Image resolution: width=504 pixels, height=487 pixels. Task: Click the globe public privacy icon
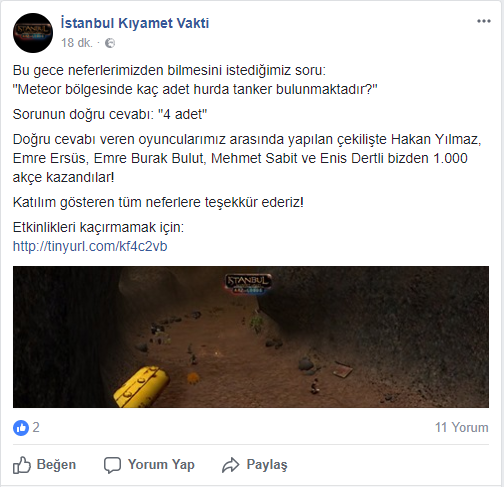(x=110, y=43)
